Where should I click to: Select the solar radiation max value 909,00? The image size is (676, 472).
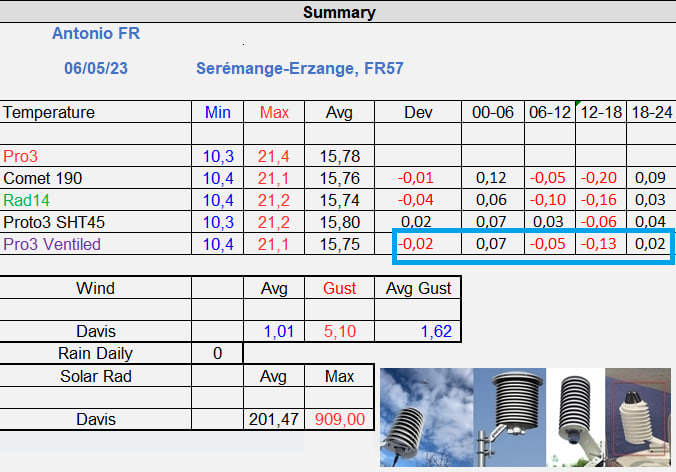[x=338, y=419]
